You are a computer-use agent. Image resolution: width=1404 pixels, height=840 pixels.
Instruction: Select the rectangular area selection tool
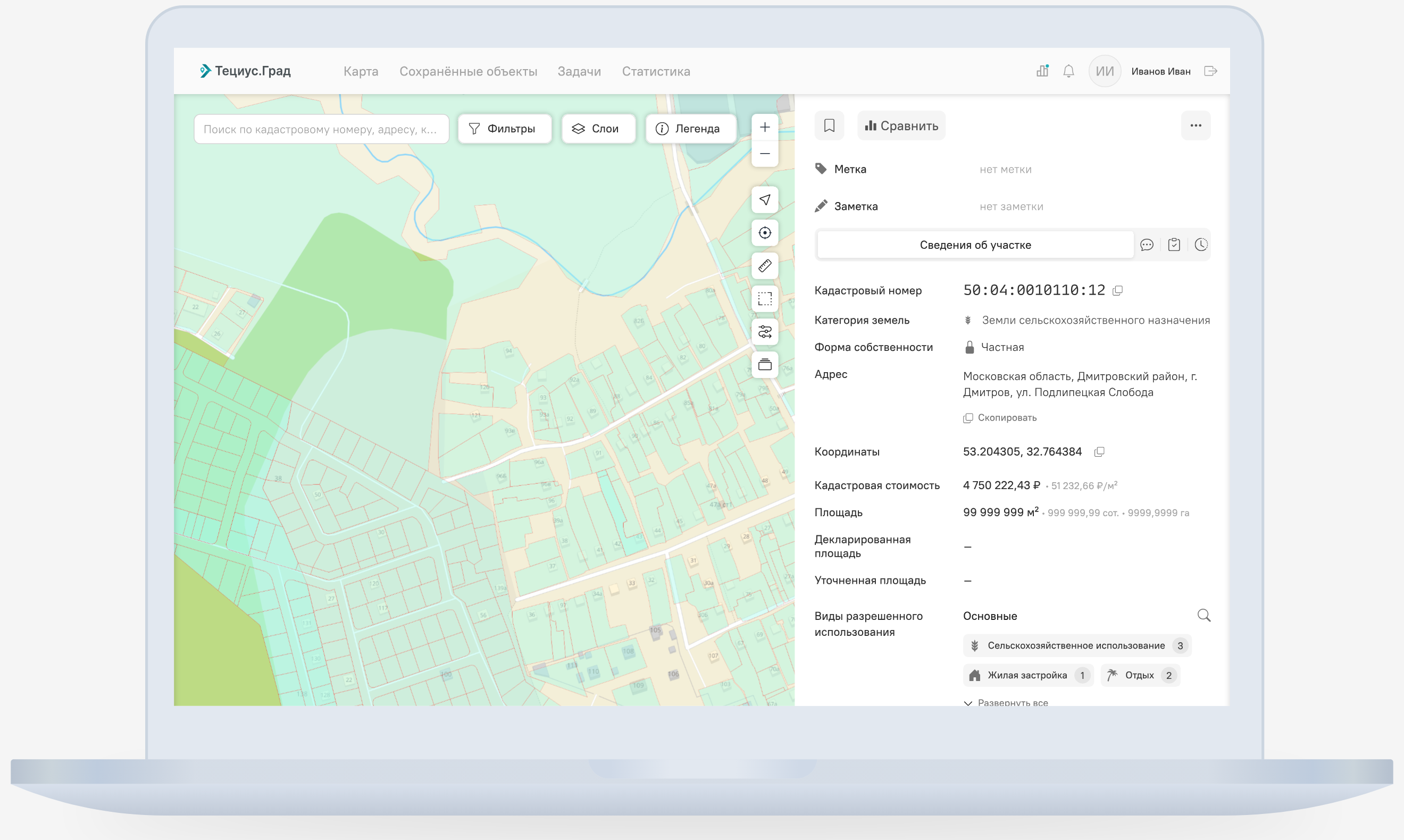(765, 298)
